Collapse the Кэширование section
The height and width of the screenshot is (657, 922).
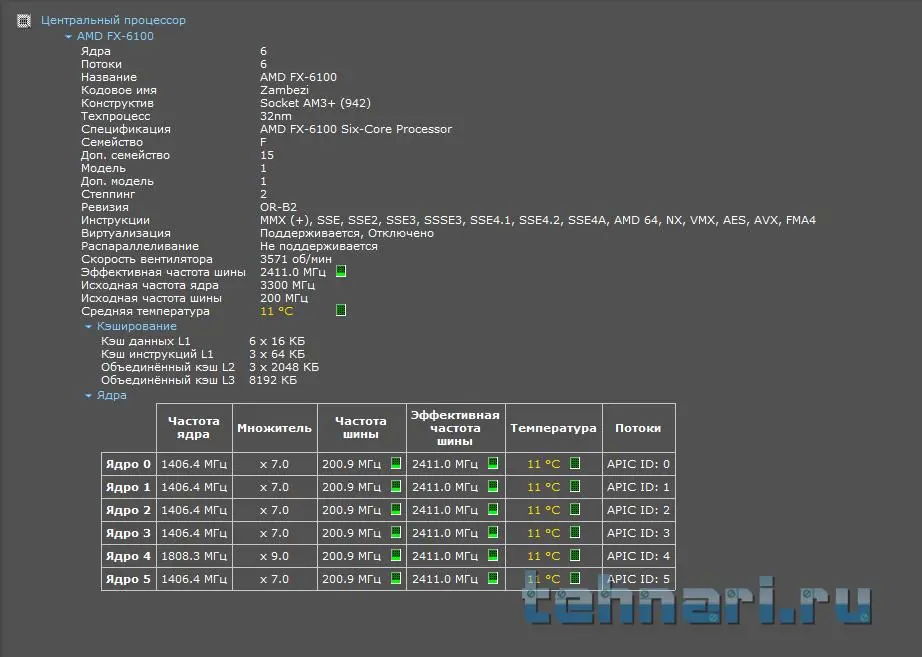click(x=88, y=327)
